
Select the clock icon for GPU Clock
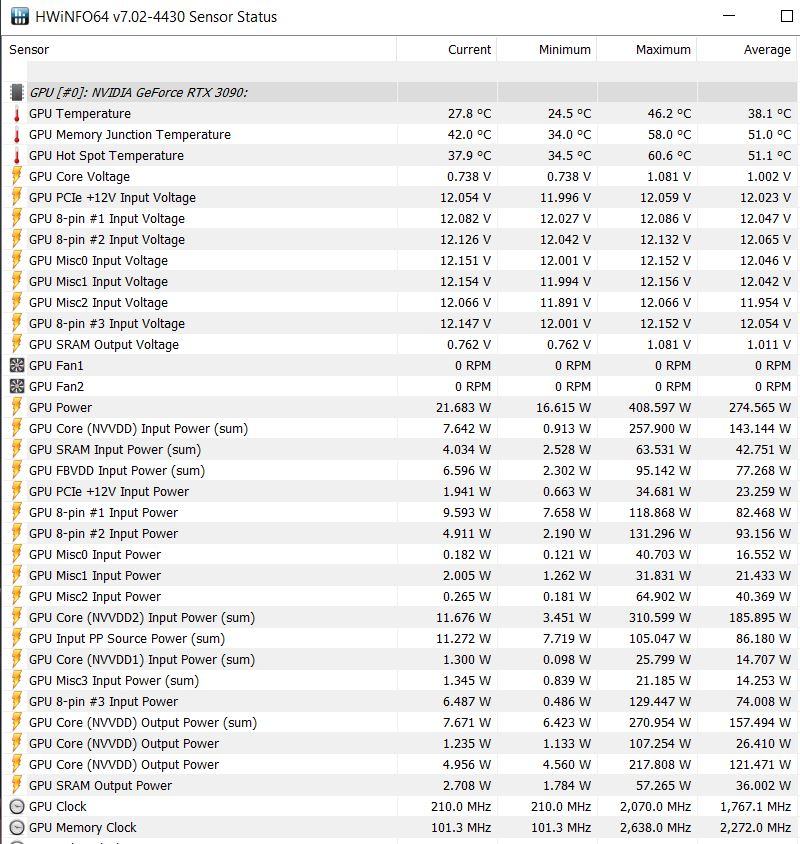(x=17, y=806)
